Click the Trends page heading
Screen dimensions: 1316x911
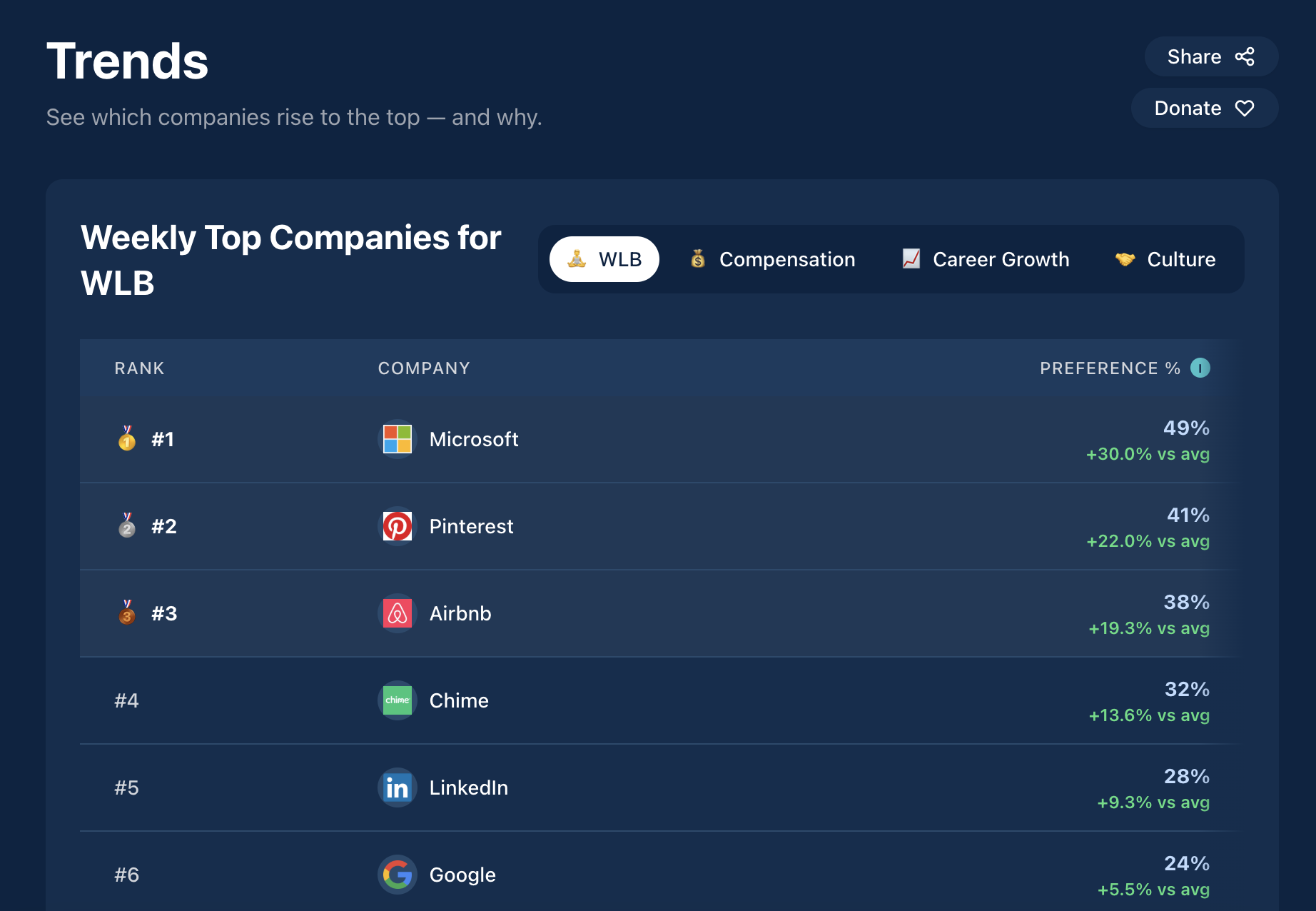pyautogui.click(x=127, y=61)
